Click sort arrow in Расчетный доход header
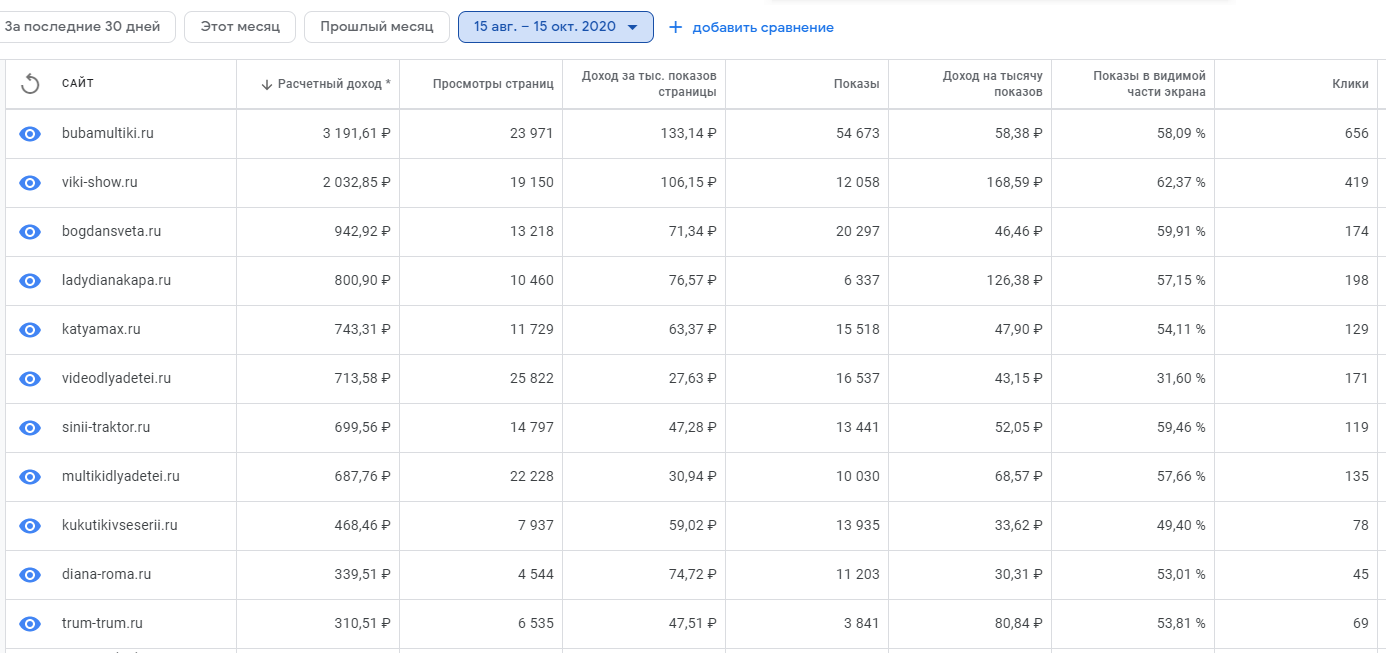This screenshot has width=1386, height=653. coord(266,84)
